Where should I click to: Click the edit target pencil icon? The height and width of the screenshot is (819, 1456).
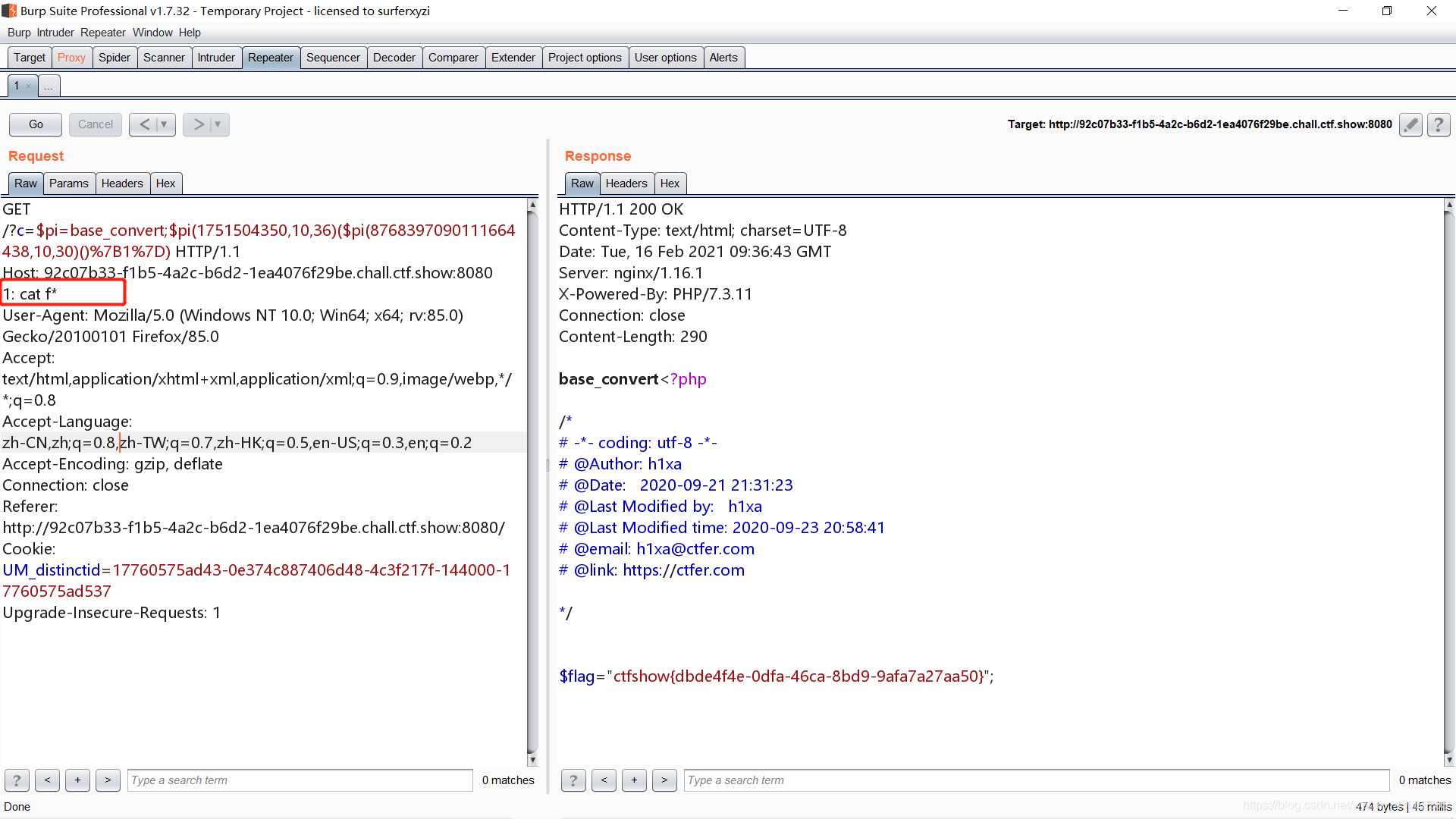[1410, 124]
